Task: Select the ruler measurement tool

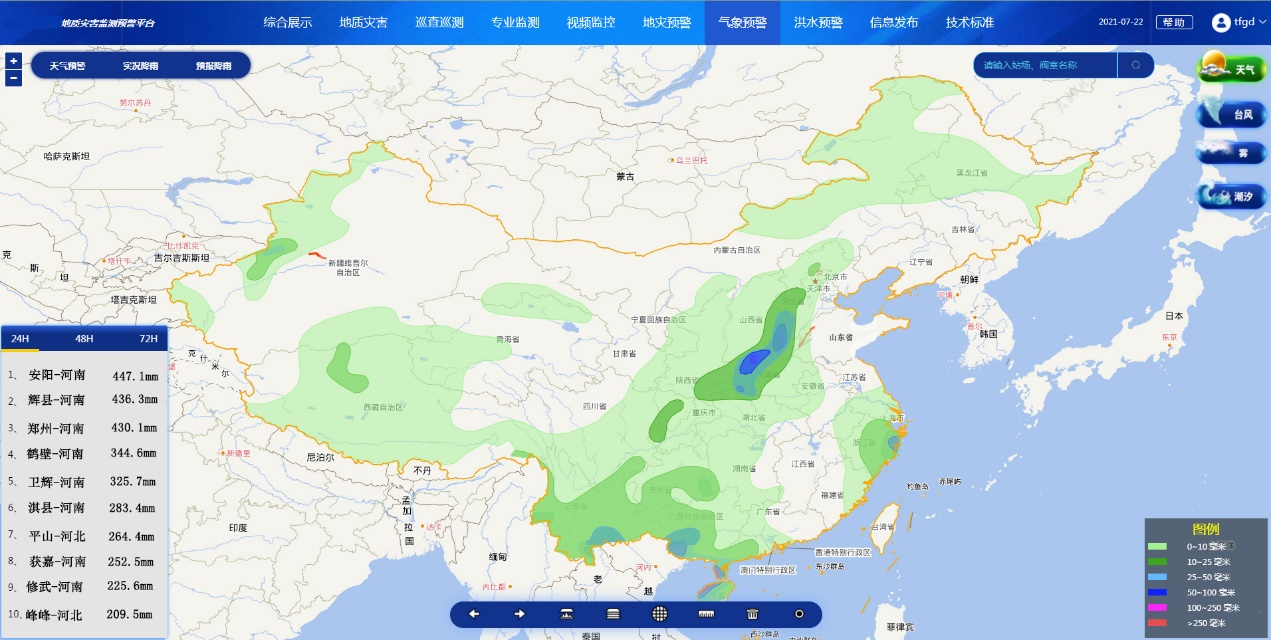Action: (707, 614)
